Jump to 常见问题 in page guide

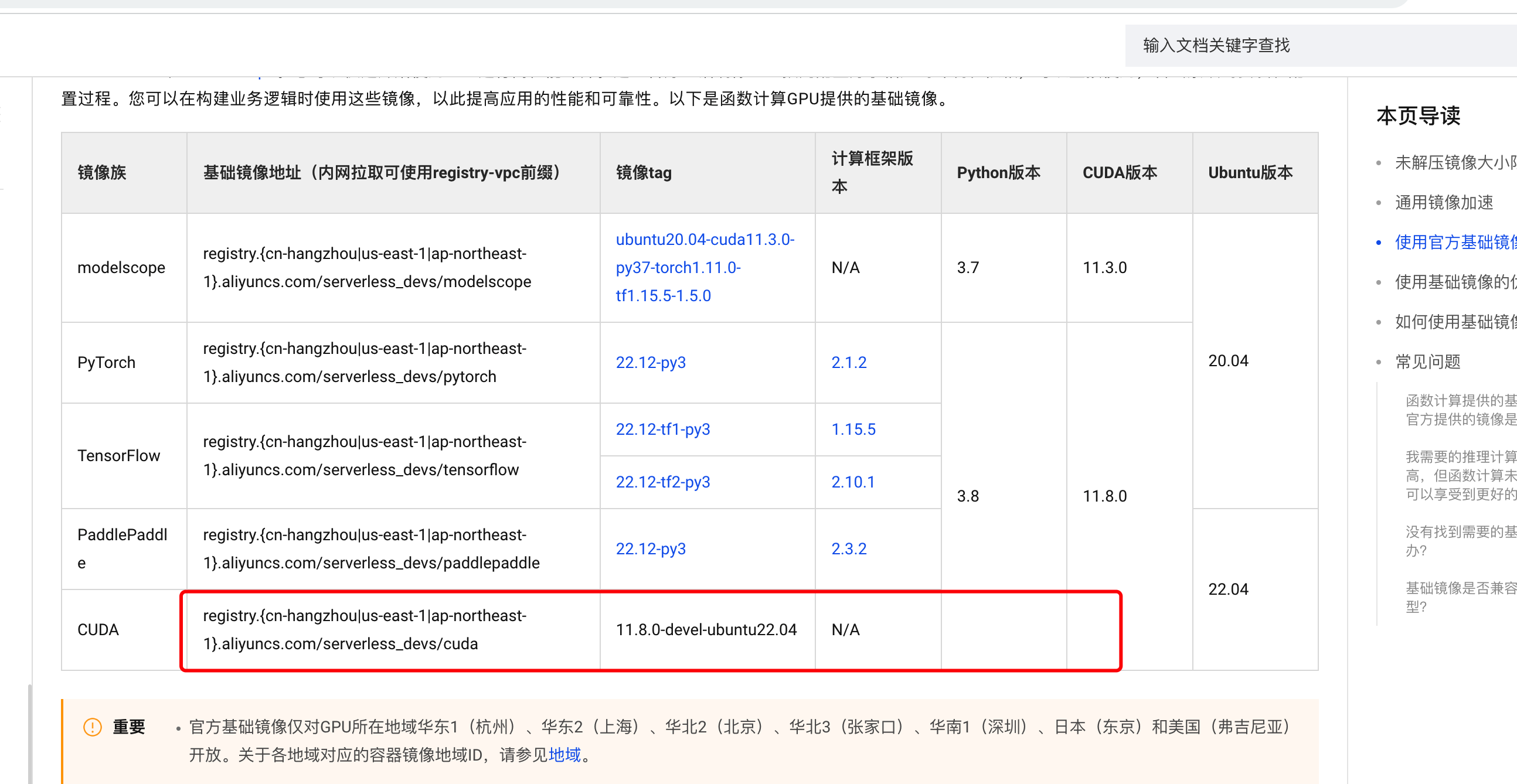(x=1427, y=362)
